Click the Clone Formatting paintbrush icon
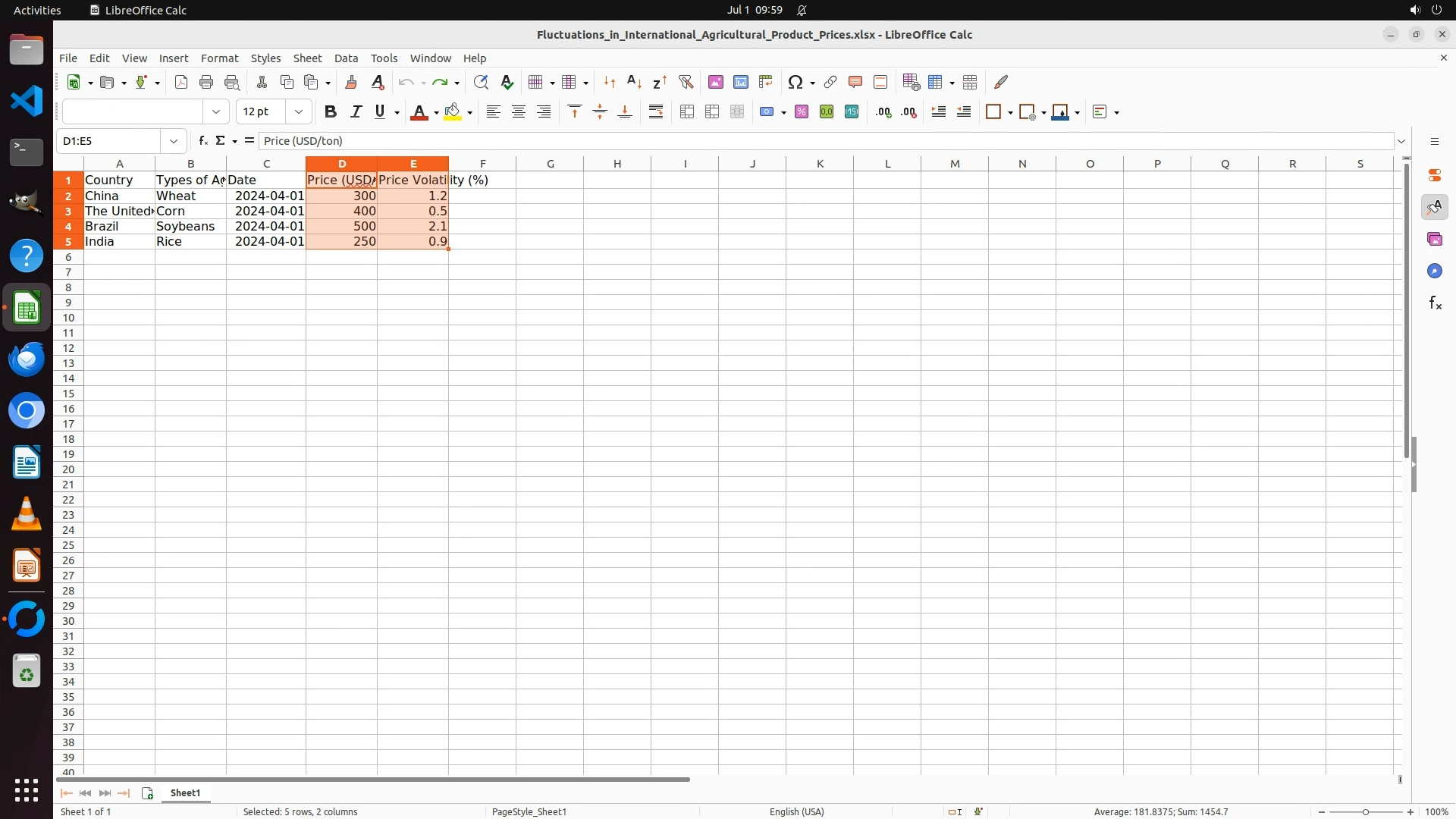The width and height of the screenshot is (1456, 819). click(x=351, y=83)
